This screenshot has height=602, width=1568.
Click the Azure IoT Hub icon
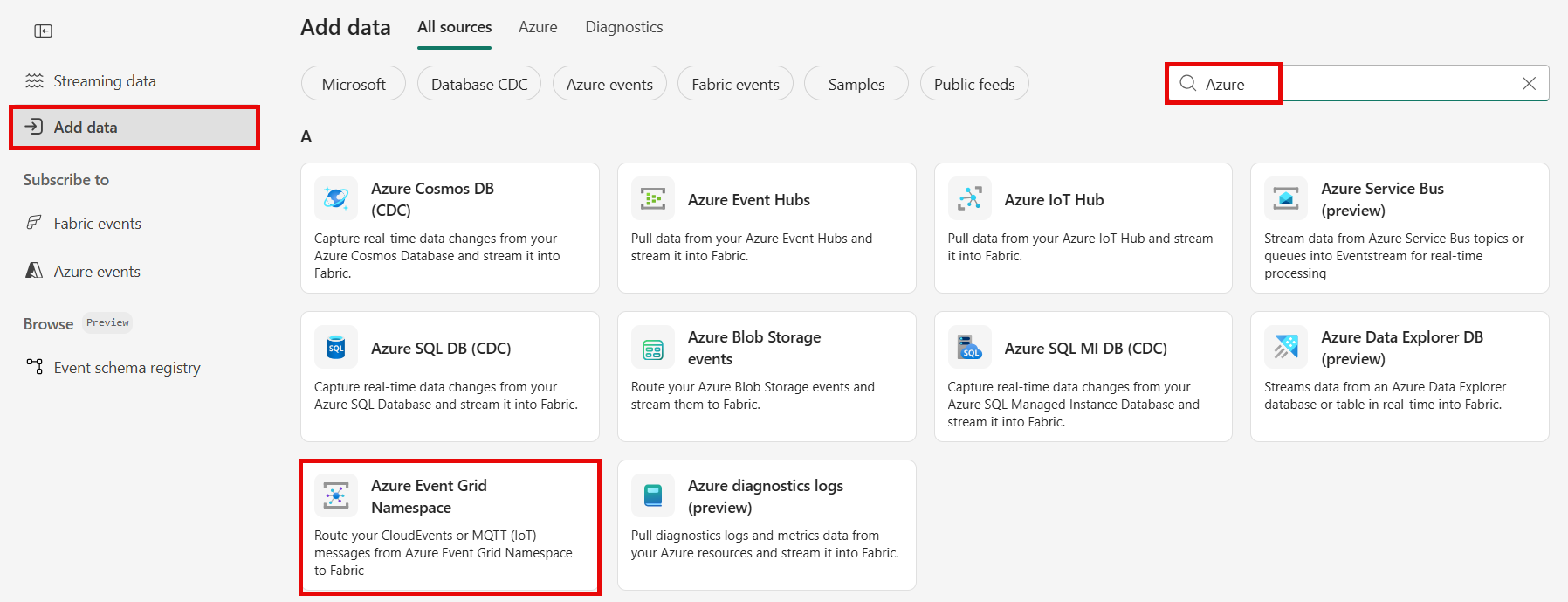969,198
